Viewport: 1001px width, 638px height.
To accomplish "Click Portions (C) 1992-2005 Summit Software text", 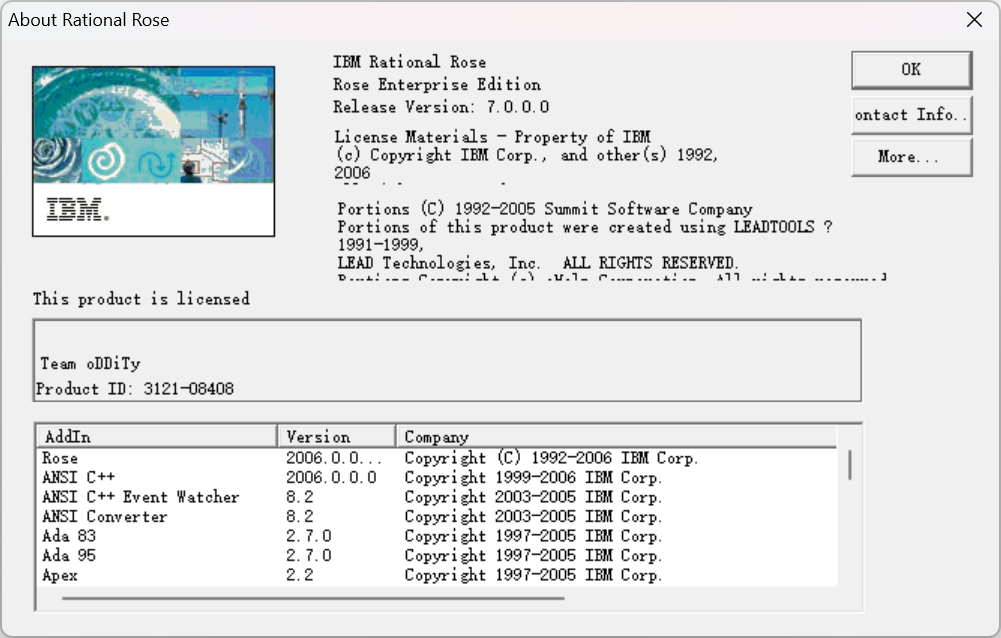I will click(x=545, y=209).
